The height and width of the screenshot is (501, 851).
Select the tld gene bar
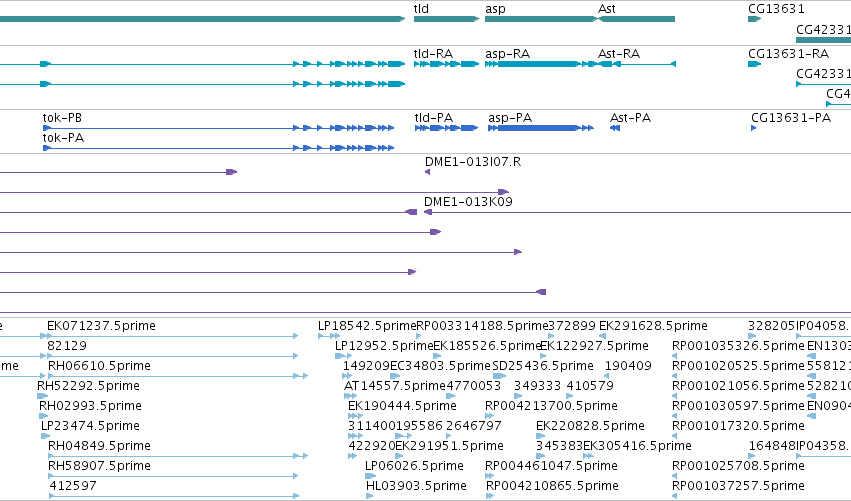446,19
